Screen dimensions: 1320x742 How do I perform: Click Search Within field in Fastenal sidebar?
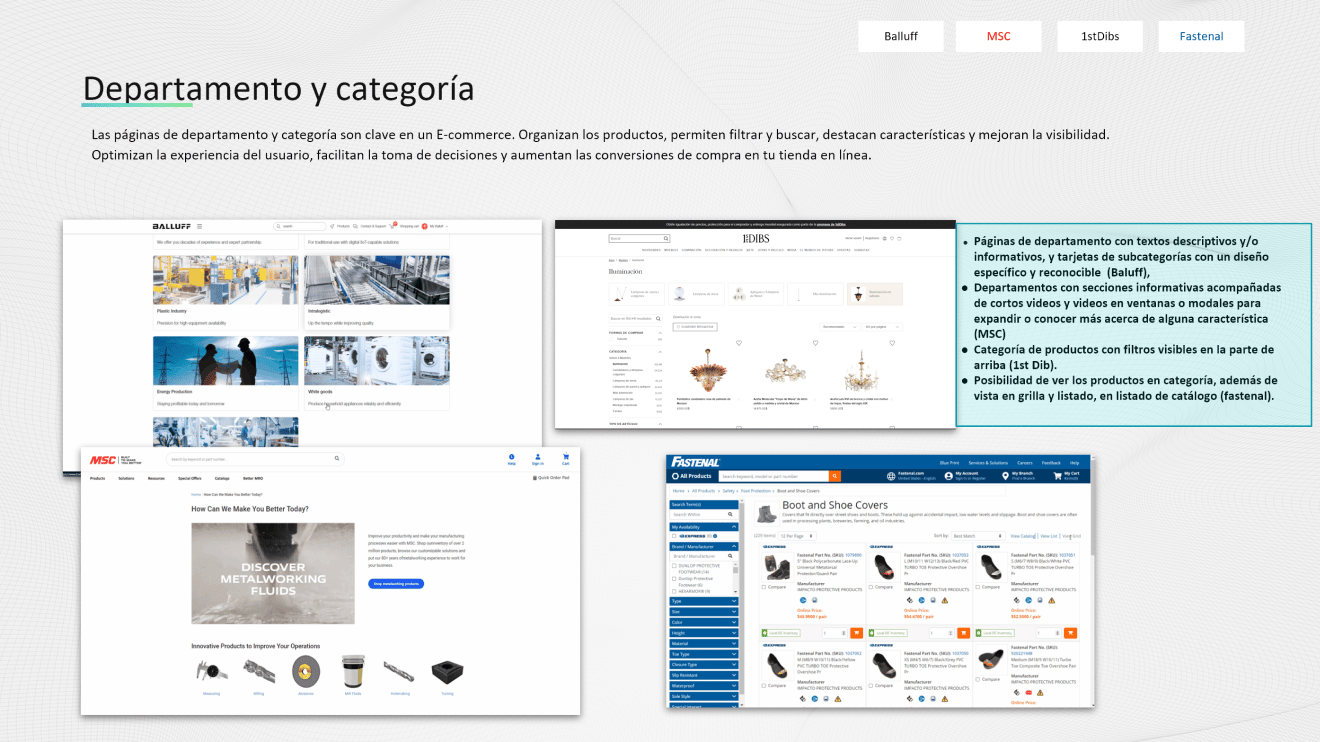pyautogui.click(x=704, y=514)
